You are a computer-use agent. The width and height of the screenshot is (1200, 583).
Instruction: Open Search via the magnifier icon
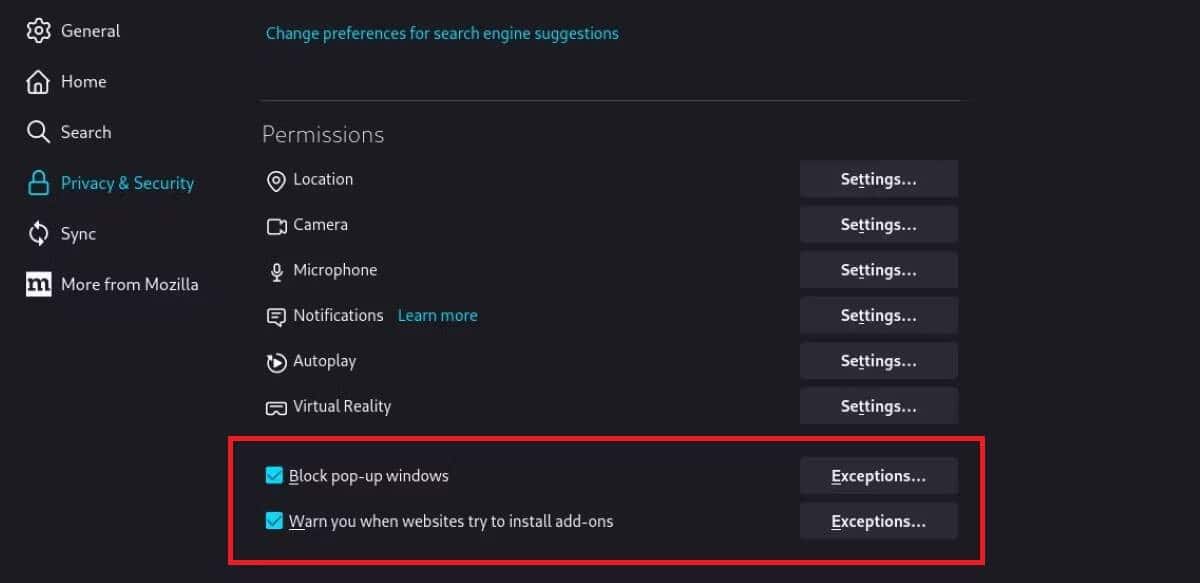pos(38,131)
